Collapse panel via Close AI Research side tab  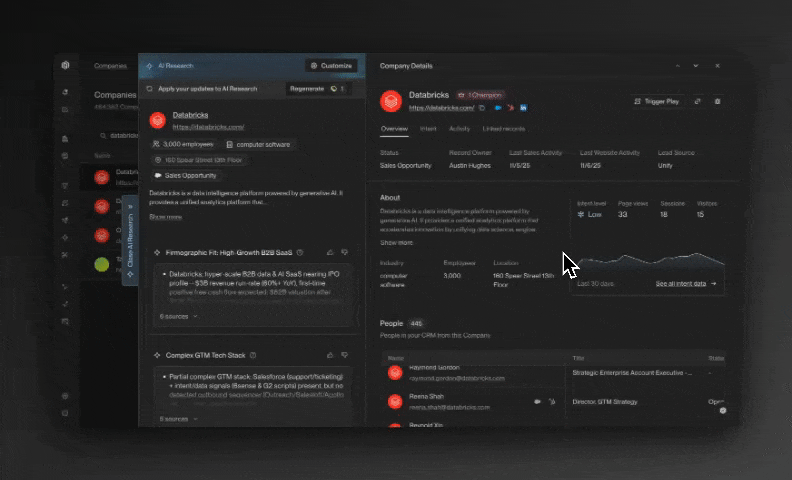pos(130,241)
